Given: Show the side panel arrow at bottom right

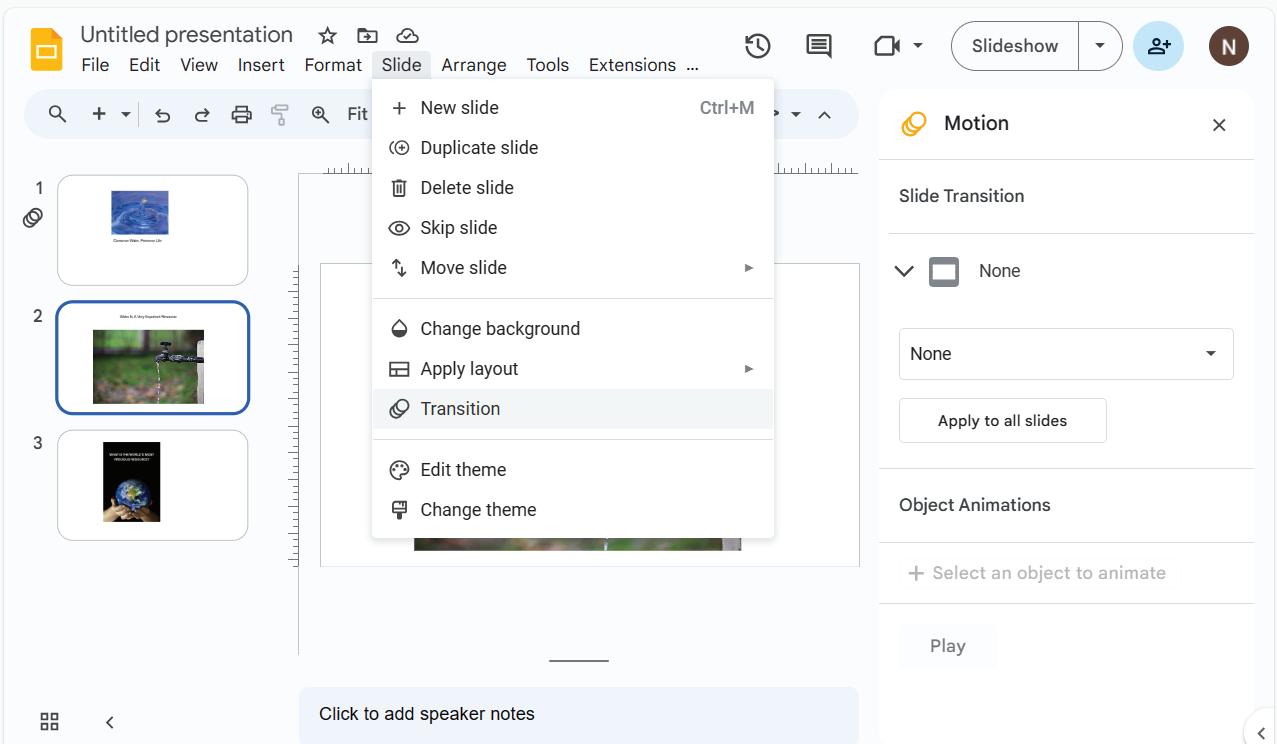Looking at the screenshot, I should point(1261,732).
